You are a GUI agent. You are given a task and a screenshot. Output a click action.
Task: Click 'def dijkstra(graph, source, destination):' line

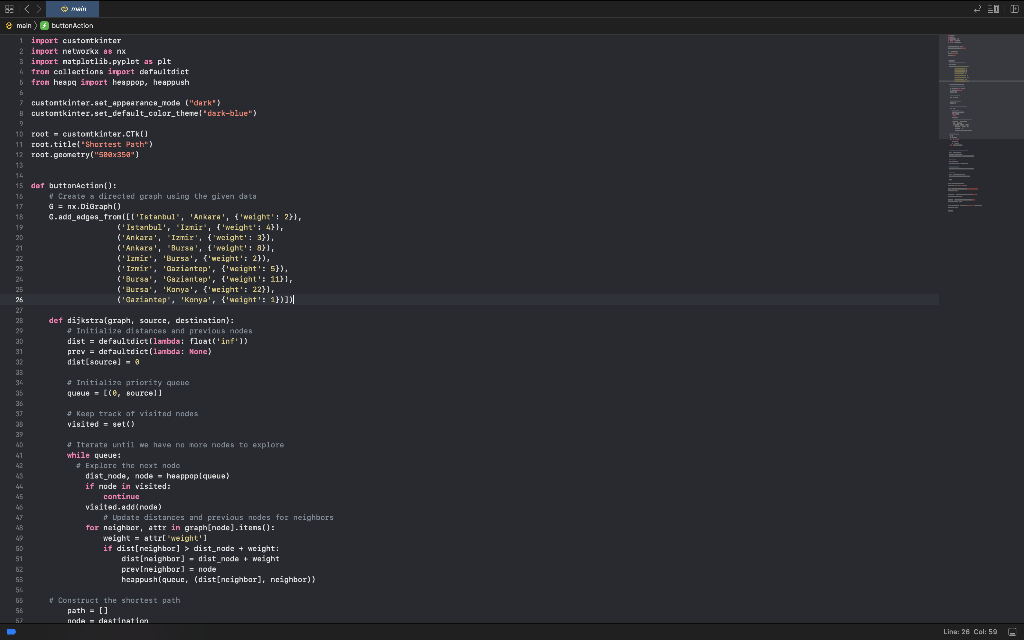(141, 321)
